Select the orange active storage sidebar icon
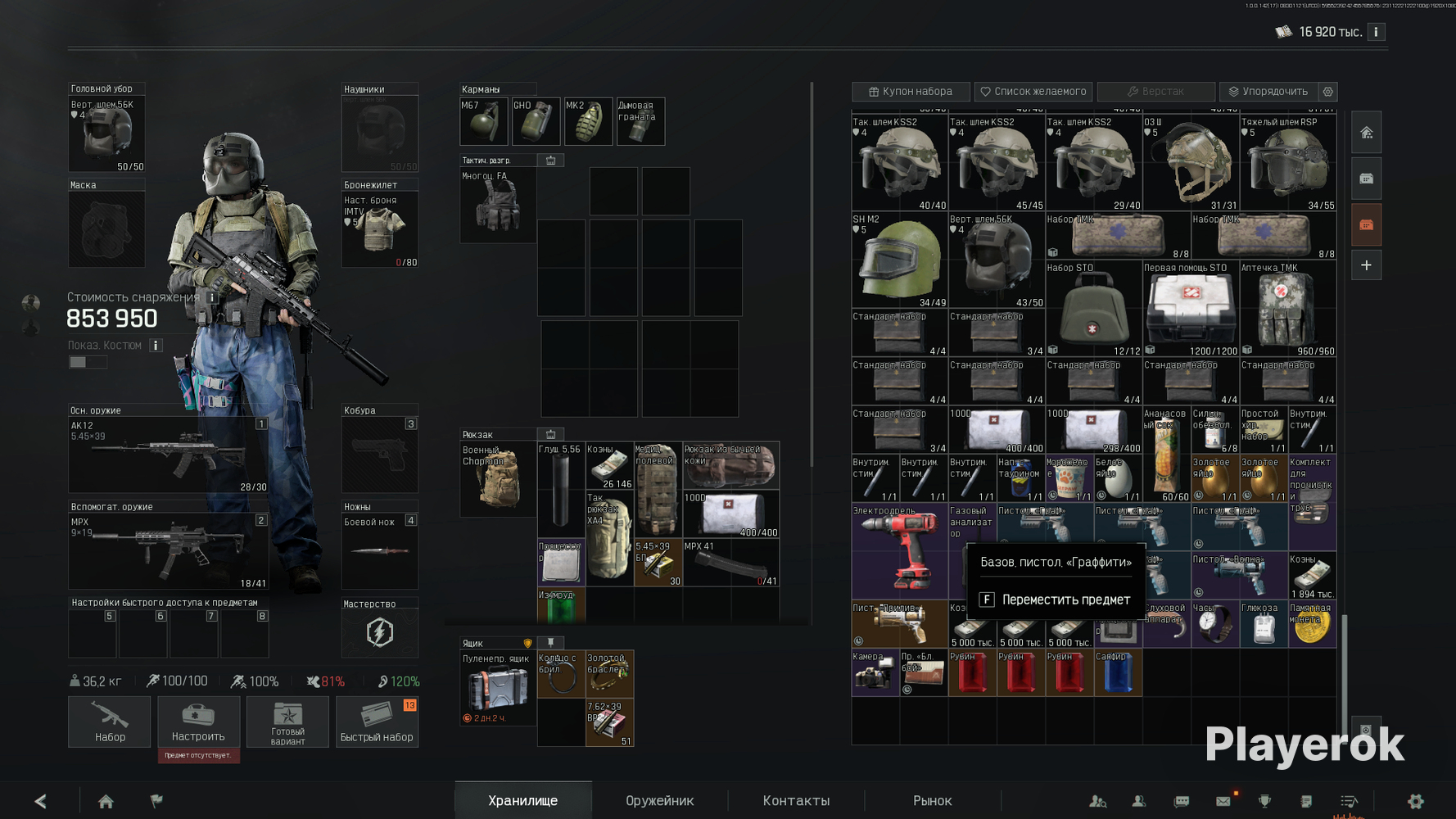The width and height of the screenshot is (1456, 819). tap(1366, 224)
